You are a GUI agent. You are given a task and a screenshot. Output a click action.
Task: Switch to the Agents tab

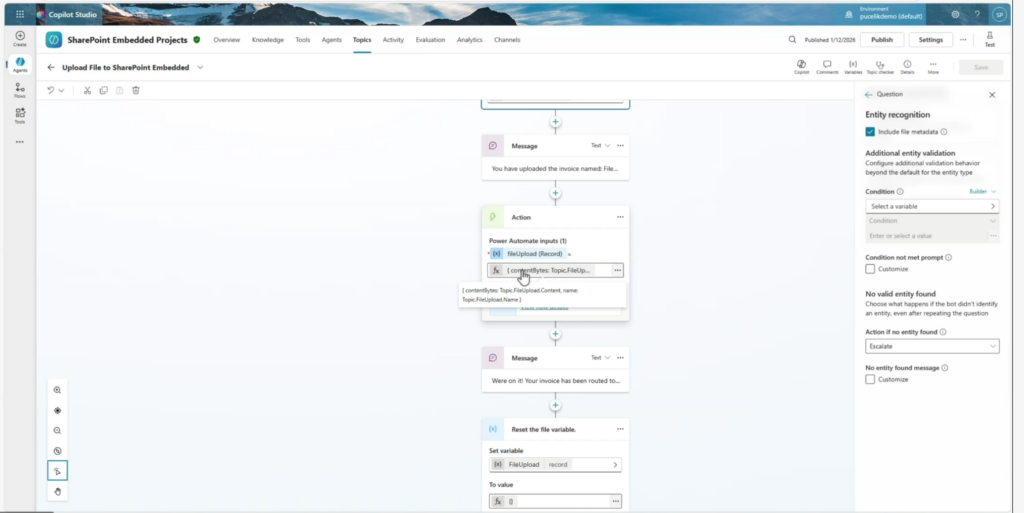click(x=331, y=40)
